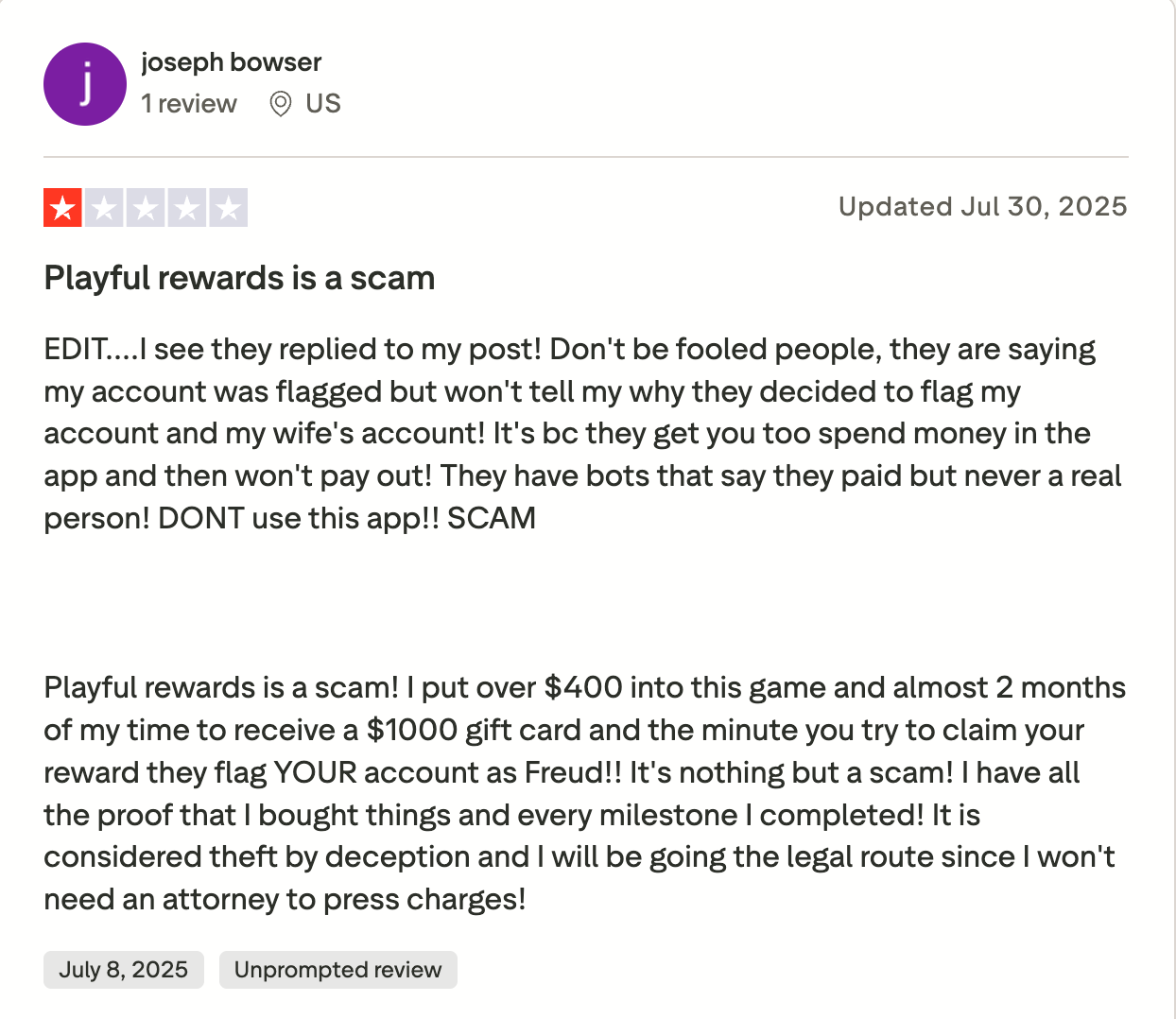
Task: Click the 'July 8, 2025' date tag
Action: point(124,970)
